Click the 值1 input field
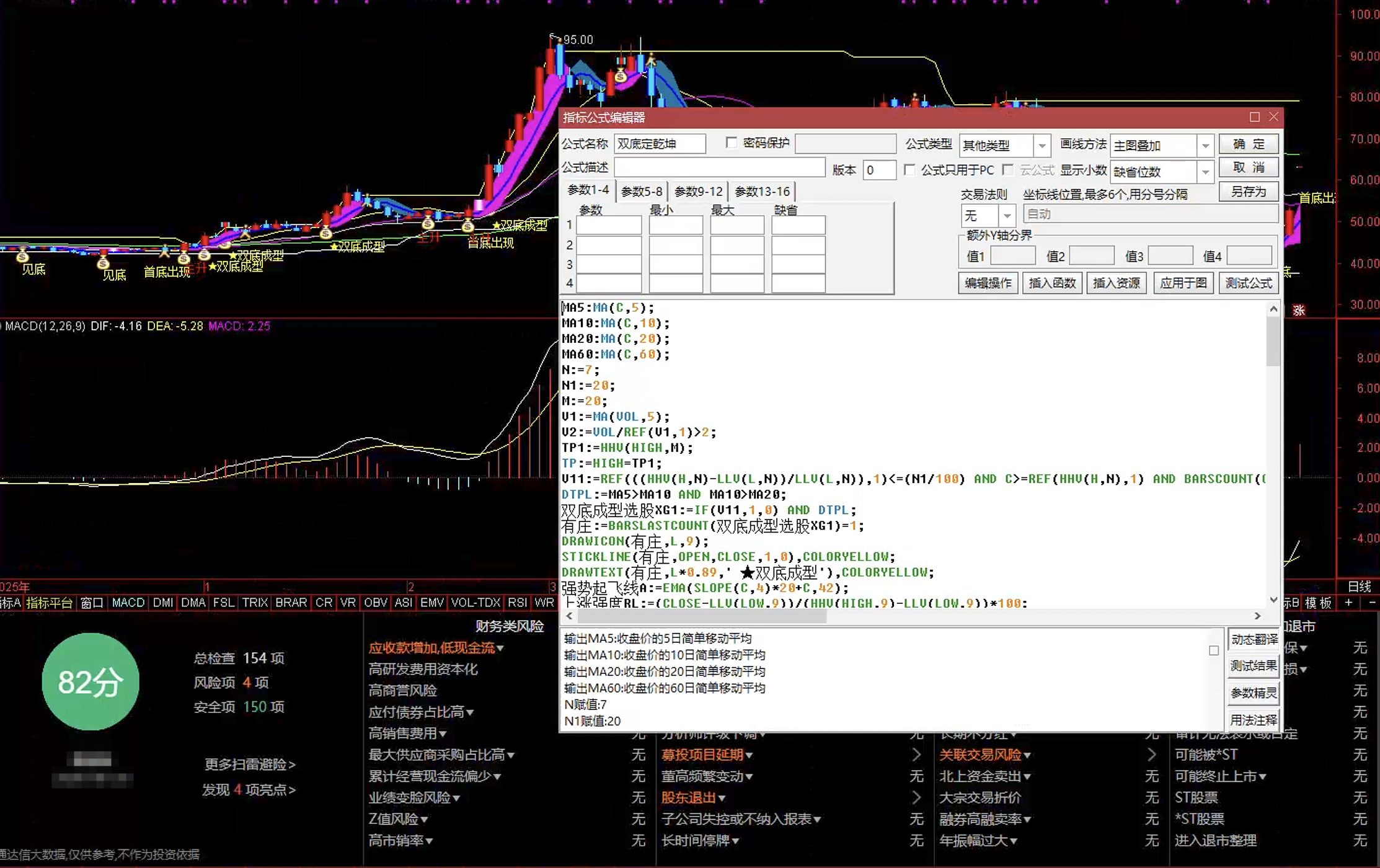1380x868 pixels. (x=1013, y=255)
